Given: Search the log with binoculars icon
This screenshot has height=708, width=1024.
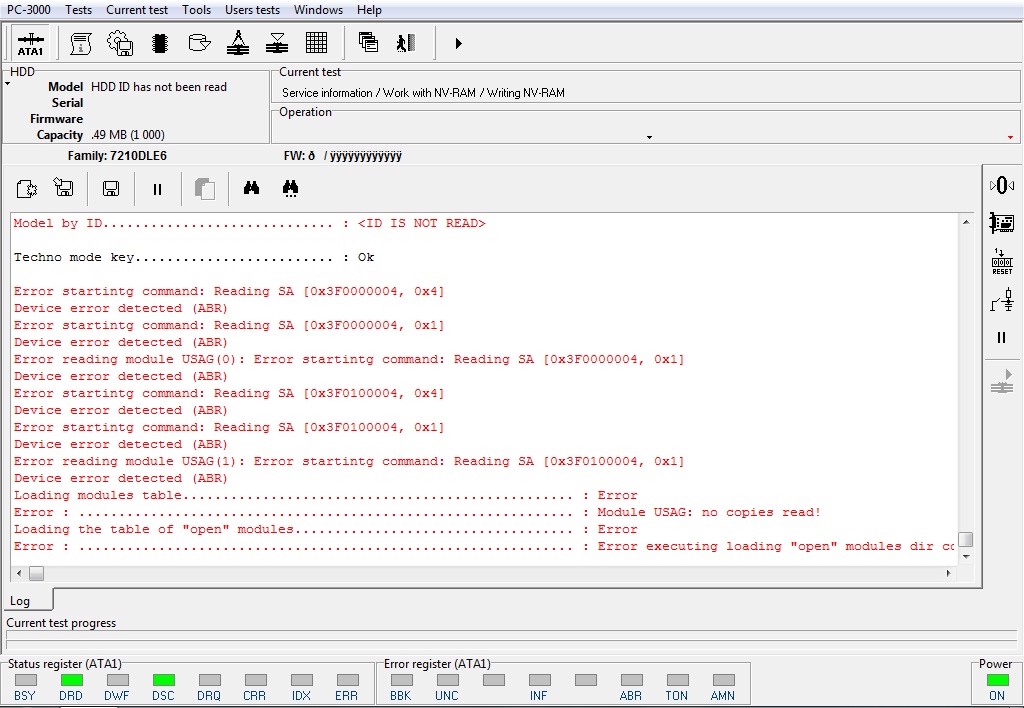Looking at the screenshot, I should (251, 188).
